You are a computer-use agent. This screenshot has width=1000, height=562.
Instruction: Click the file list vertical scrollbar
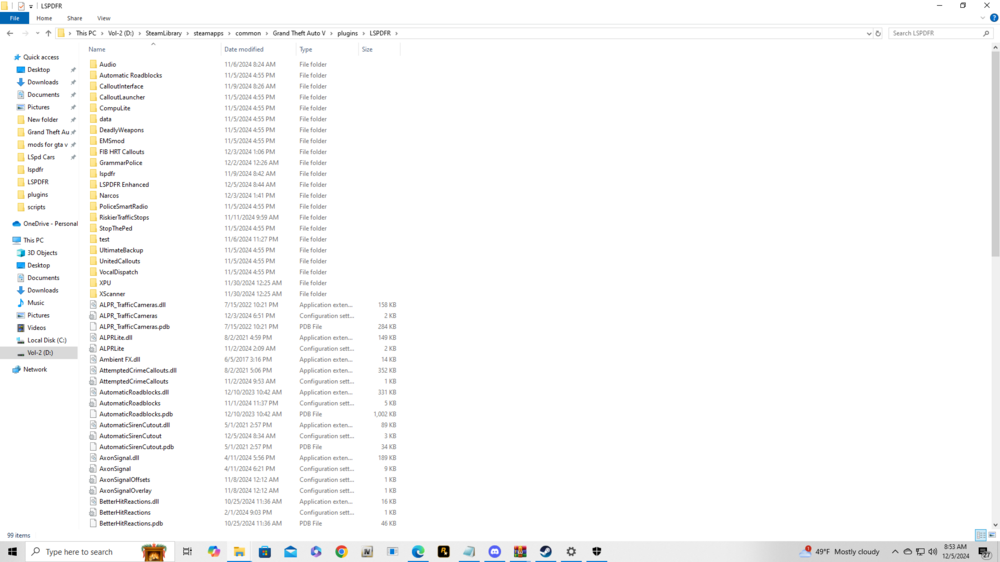tap(995, 153)
